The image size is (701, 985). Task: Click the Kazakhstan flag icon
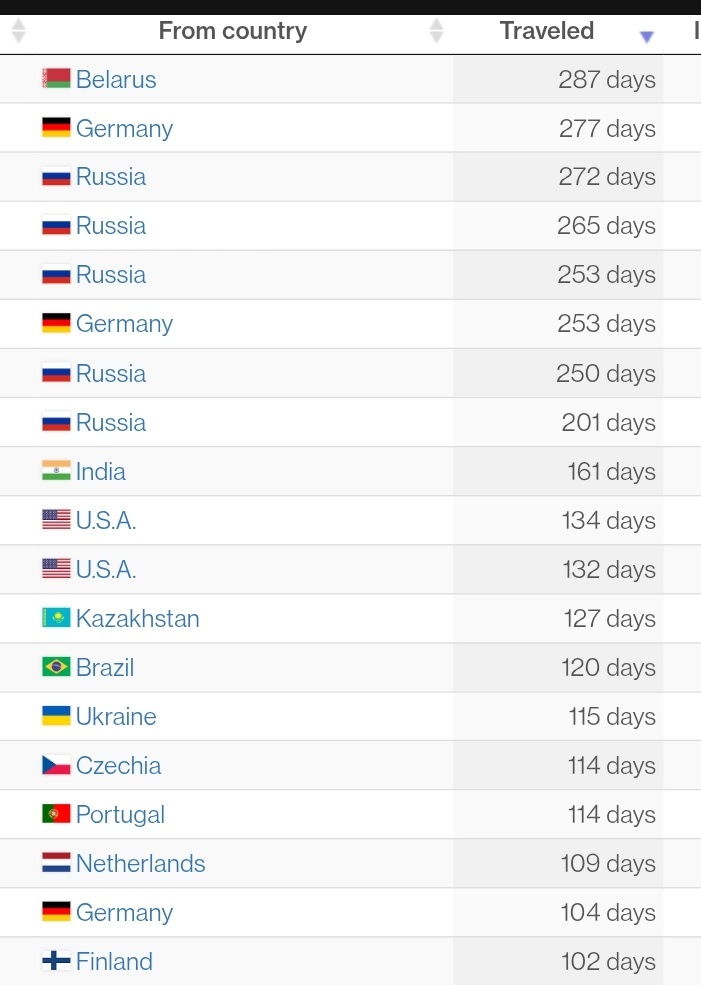pos(56,618)
